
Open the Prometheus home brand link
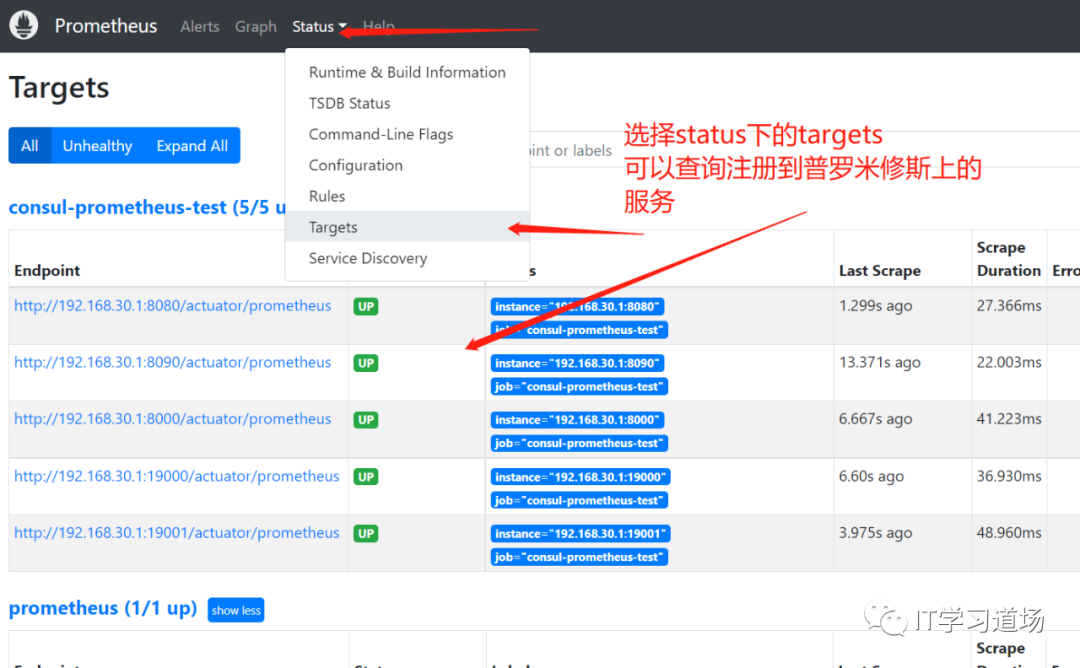tap(105, 26)
